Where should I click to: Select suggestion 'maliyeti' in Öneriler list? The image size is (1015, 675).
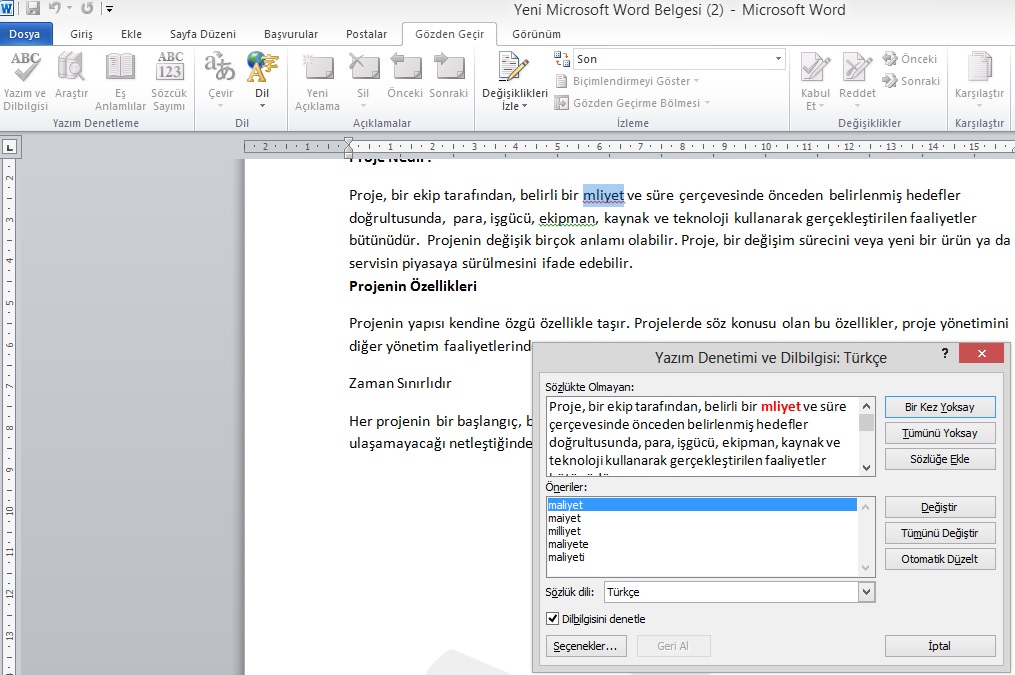coord(702,557)
